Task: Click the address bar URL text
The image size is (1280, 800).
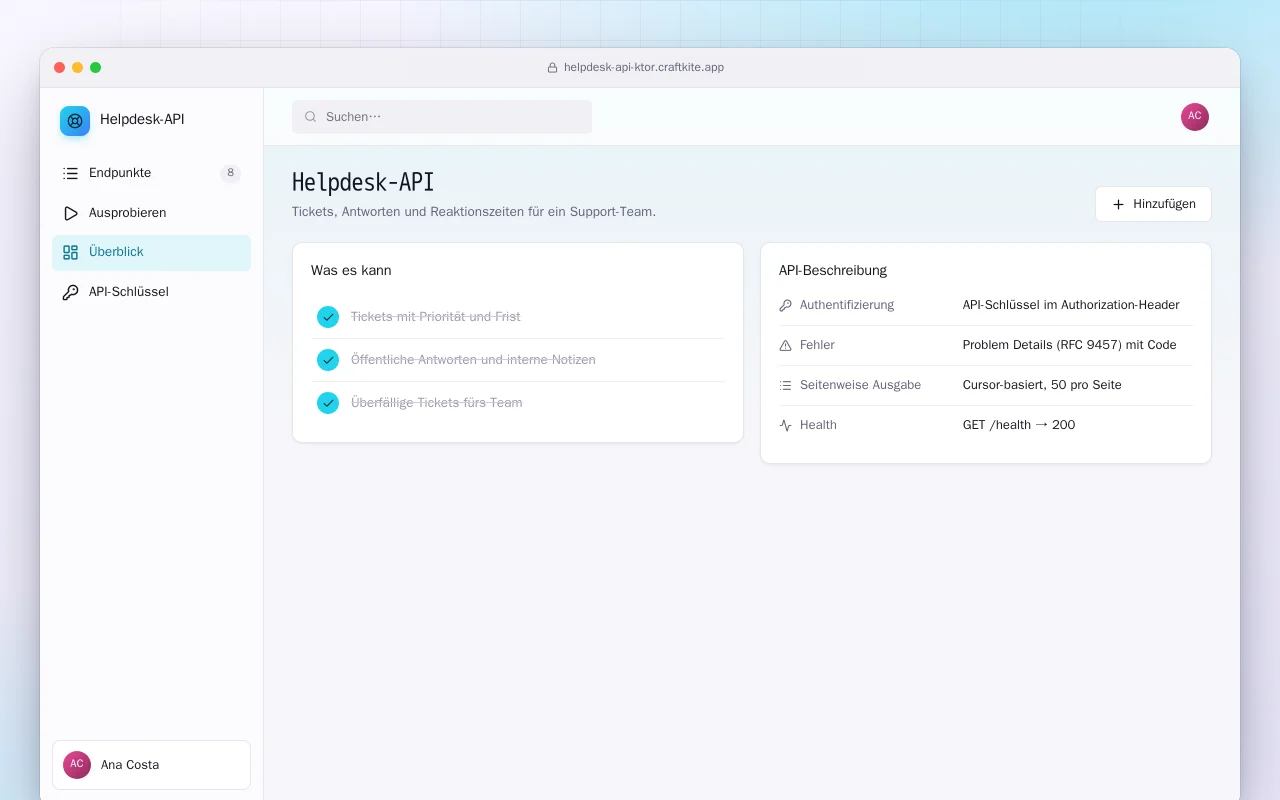Action: (644, 68)
